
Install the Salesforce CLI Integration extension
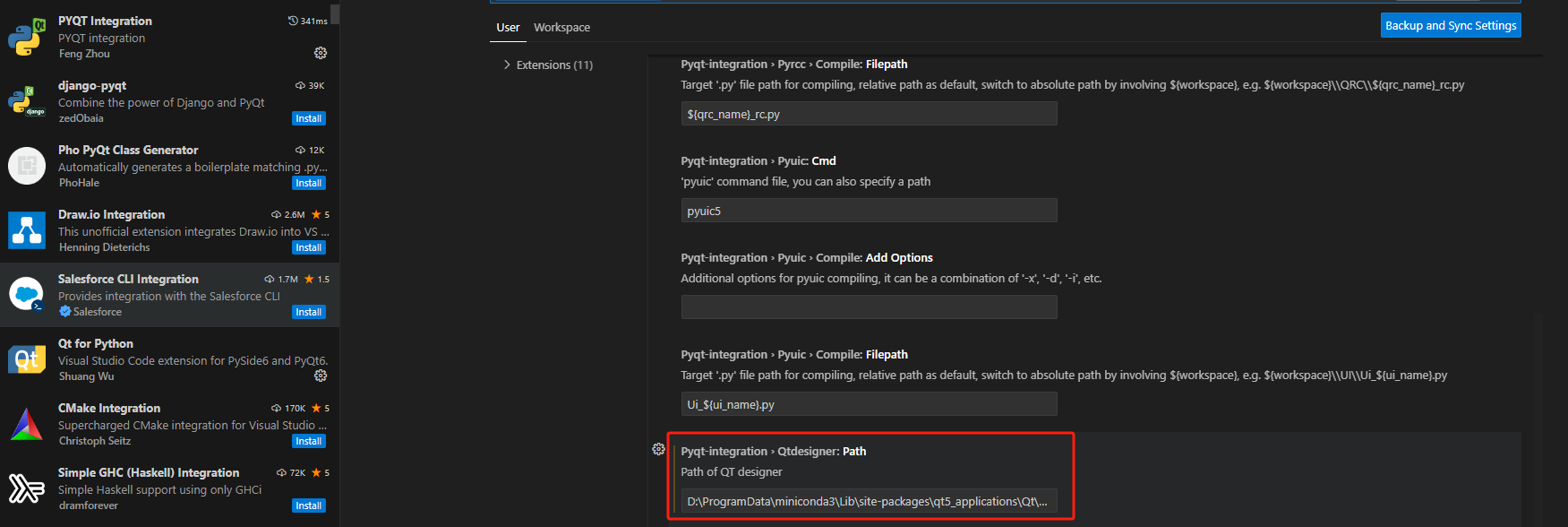[309, 312]
